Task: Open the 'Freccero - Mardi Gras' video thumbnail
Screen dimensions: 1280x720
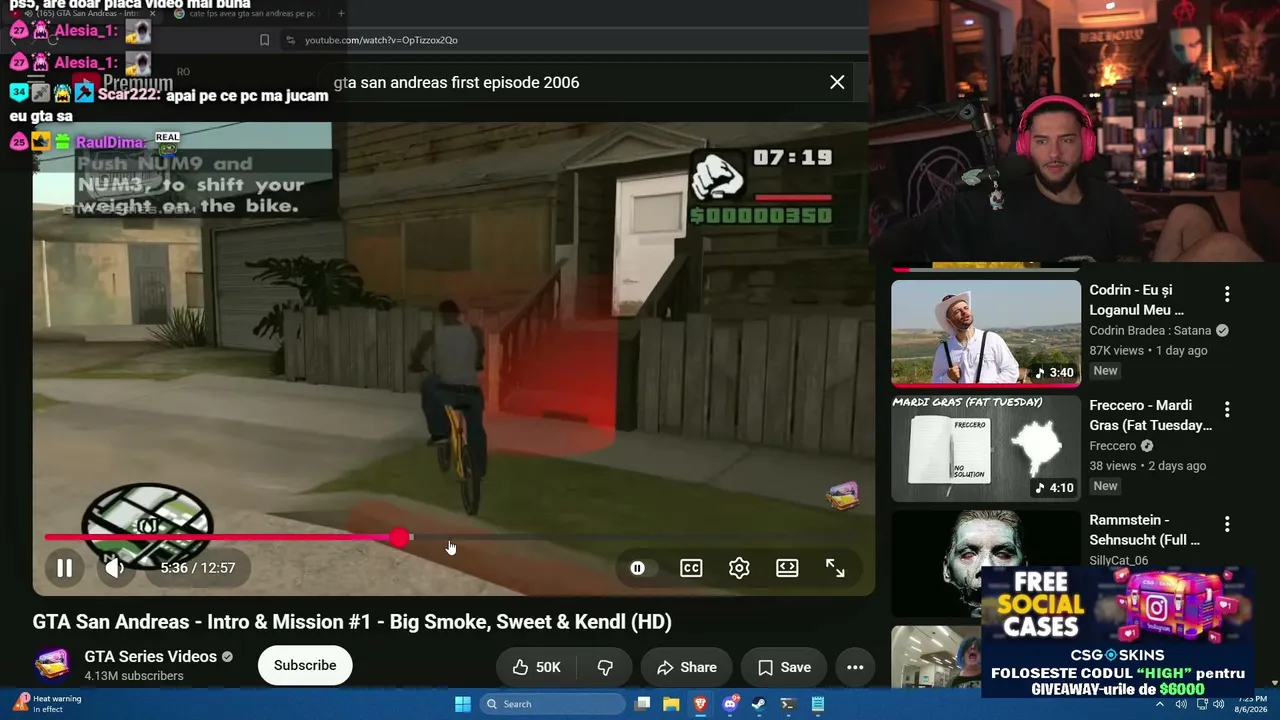Action: point(986,448)
